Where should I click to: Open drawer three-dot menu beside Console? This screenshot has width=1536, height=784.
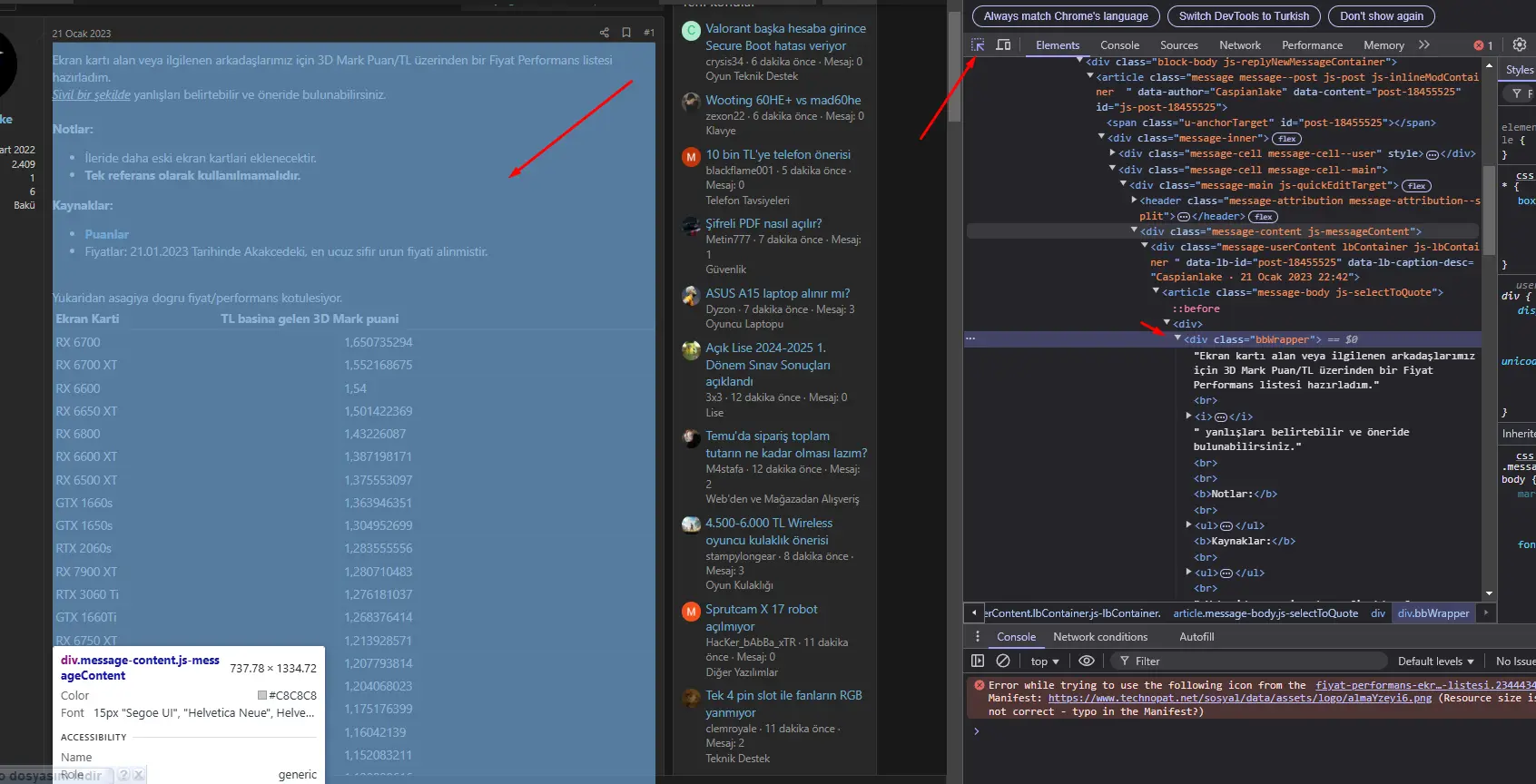(x=978, y=637)
